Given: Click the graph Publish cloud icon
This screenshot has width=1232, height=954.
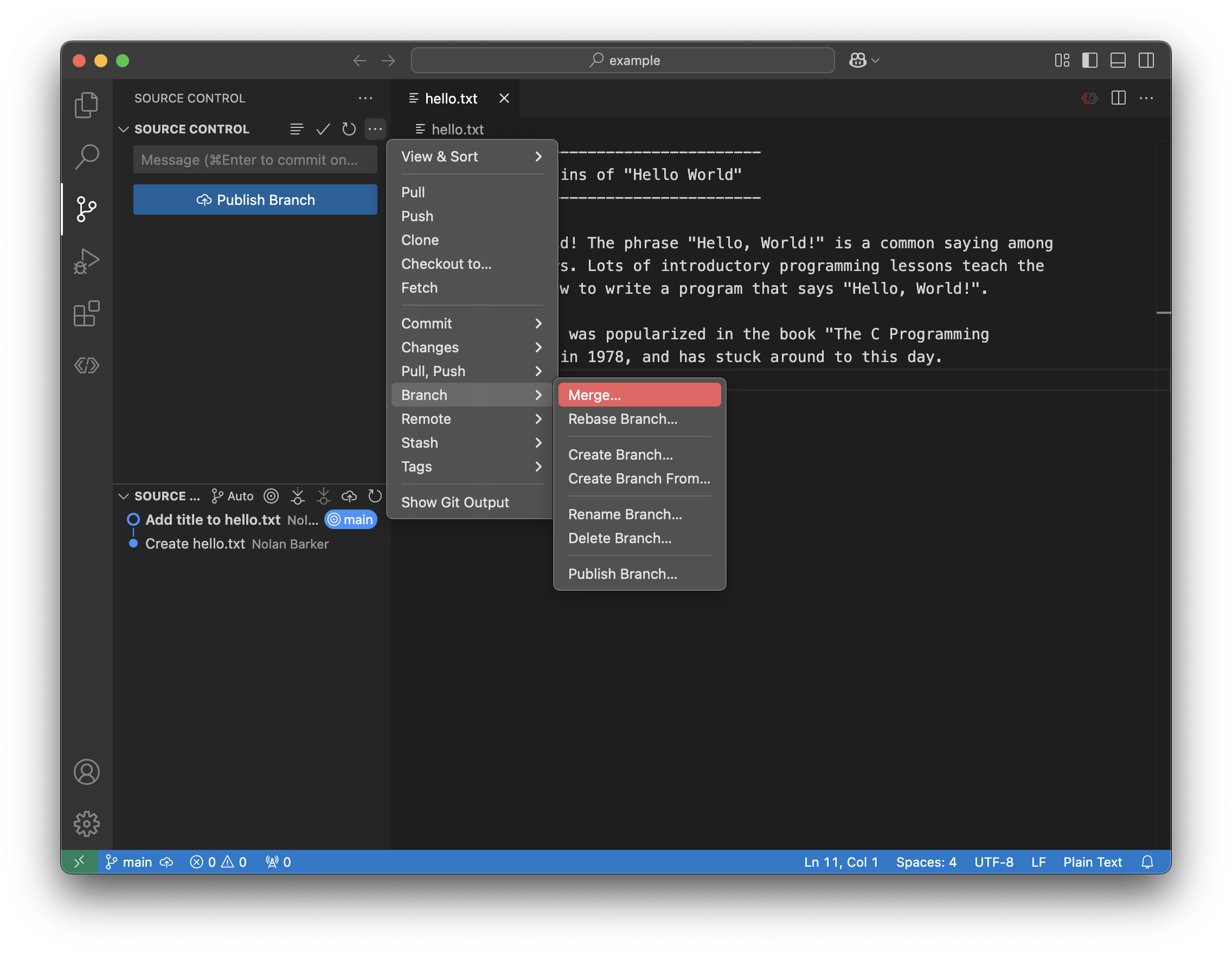Looking at the screenshot, I should pos(349,495).
